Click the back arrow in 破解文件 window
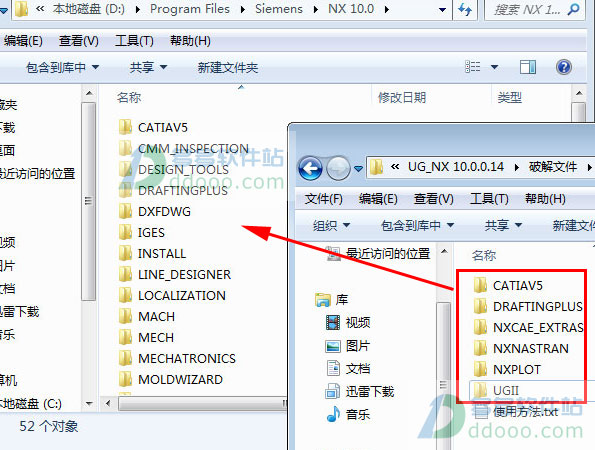595x450 pixels. pyautogui.click(x=310, y=168)
